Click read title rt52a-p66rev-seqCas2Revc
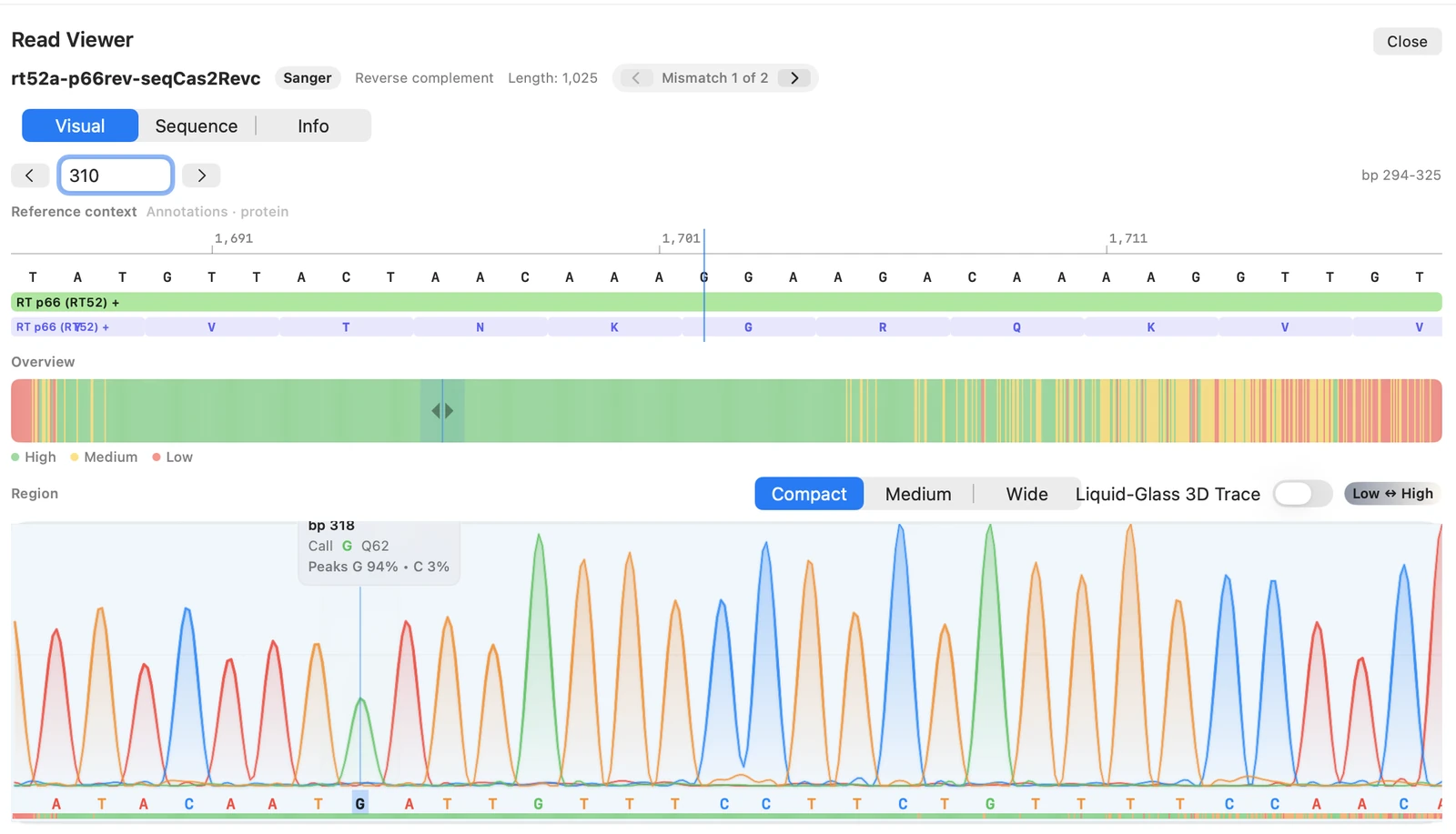The height and width of the screenshot is (834, 1456). pos(136,78)
